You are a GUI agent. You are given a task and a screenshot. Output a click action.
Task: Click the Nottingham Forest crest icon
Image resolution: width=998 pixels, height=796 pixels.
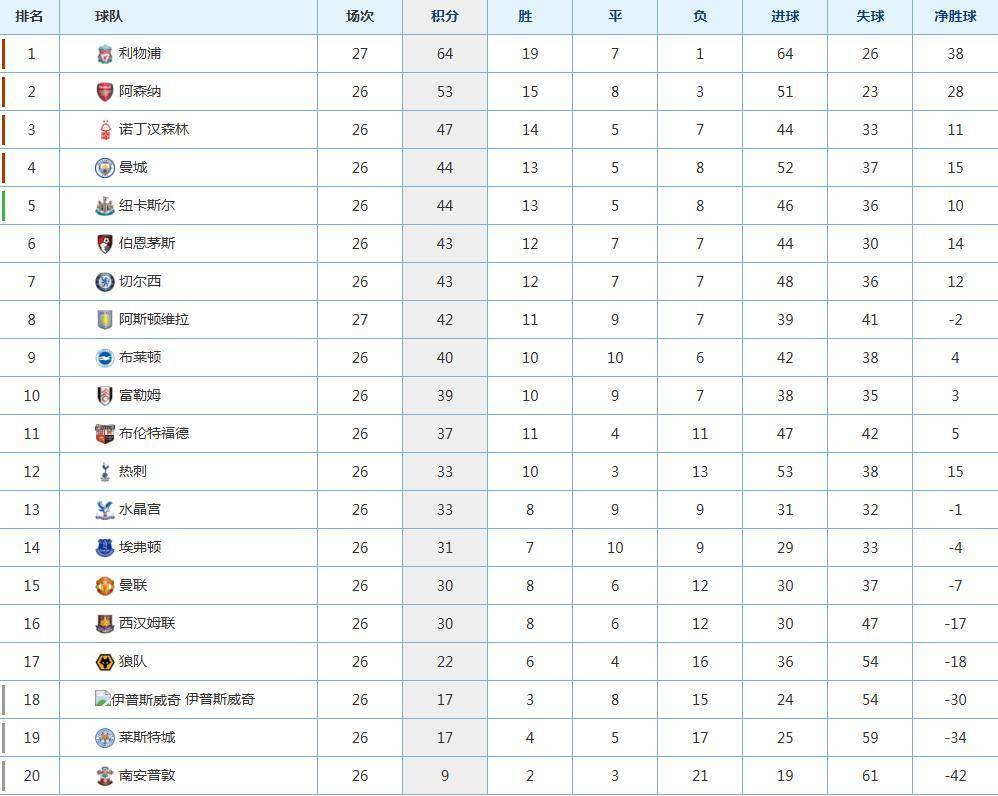tap(105, 130)
